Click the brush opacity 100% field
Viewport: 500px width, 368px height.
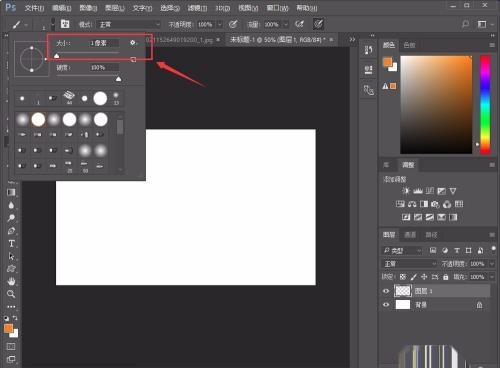tap(206, 24)
